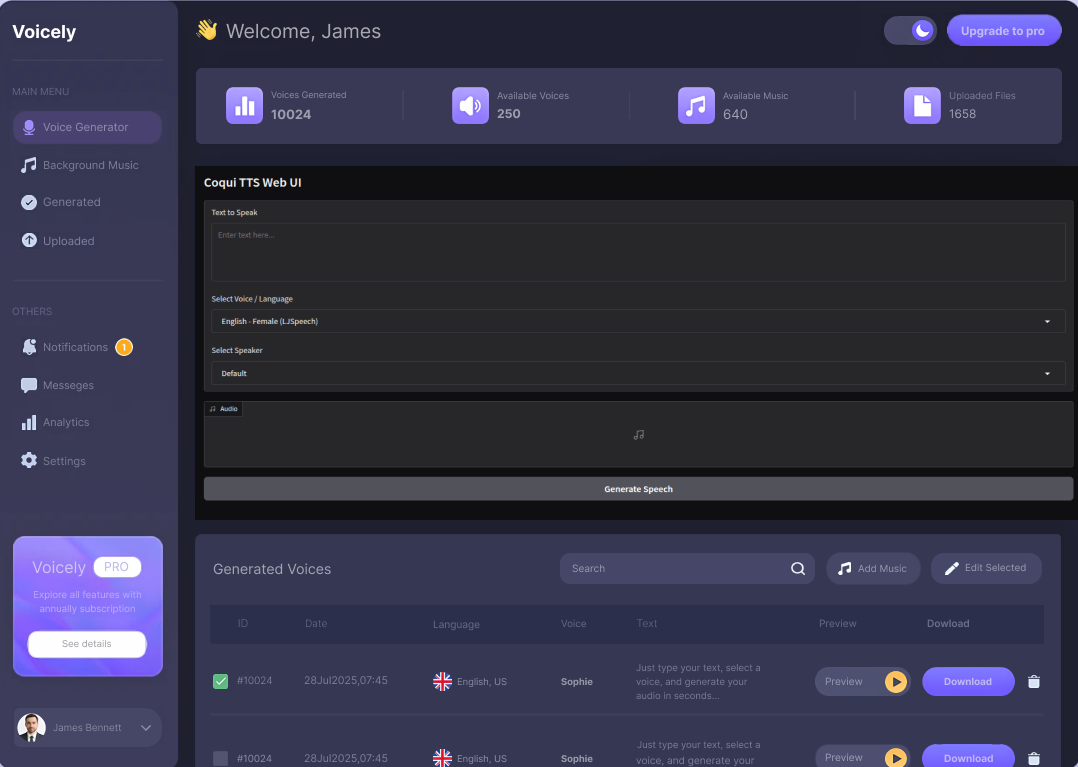Click the Available Voices speaker icon
The height and width of the screenshot is (767, 1078).
pos(470,105)
